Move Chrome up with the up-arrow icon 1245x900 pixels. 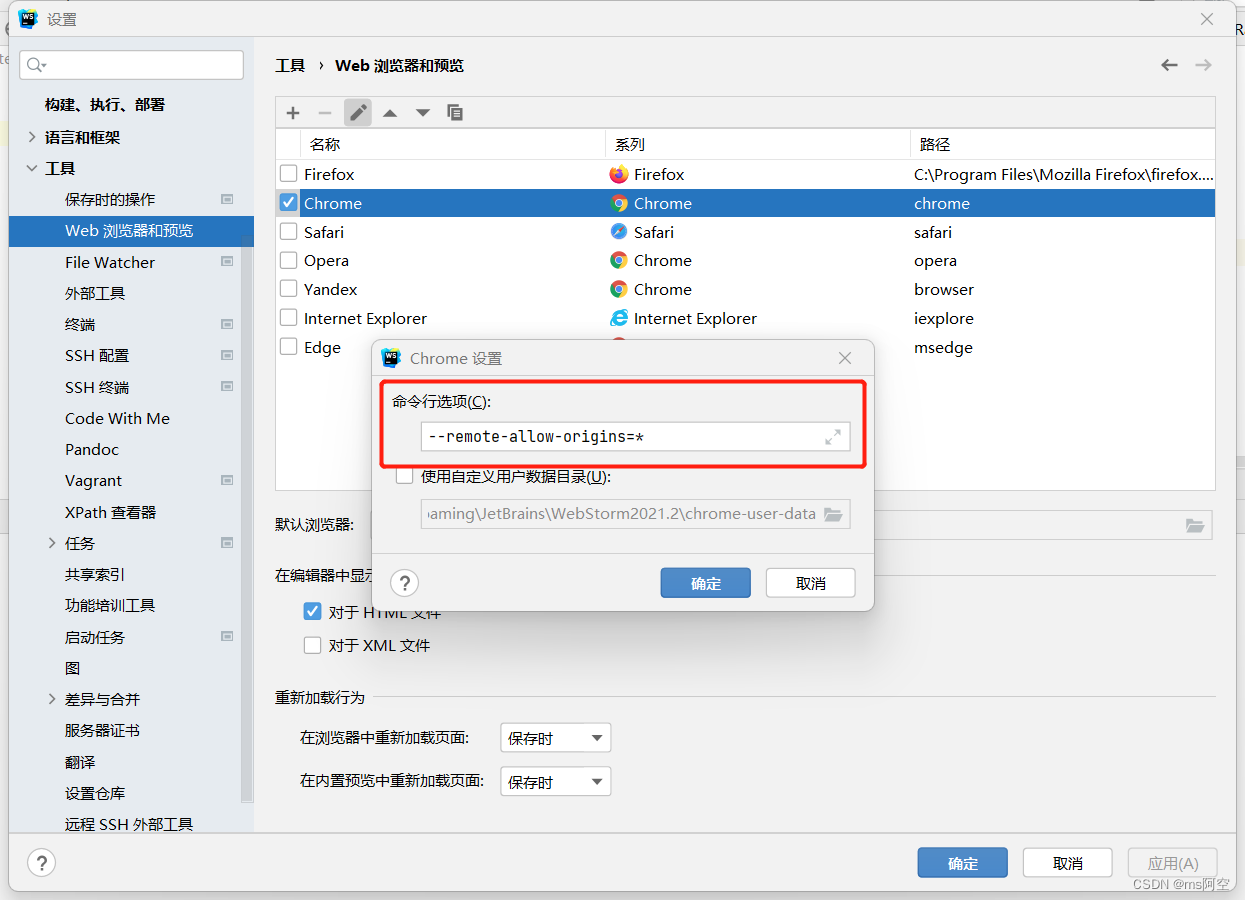[x=390, y=112]
